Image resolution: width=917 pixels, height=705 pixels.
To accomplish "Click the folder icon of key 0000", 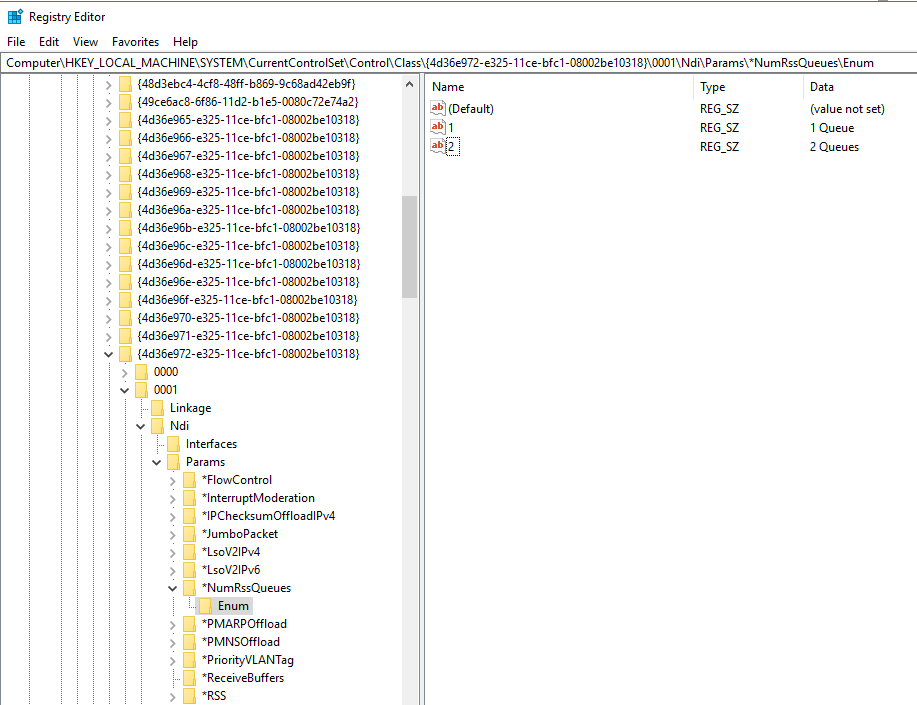I will click(x=142, y=372).
